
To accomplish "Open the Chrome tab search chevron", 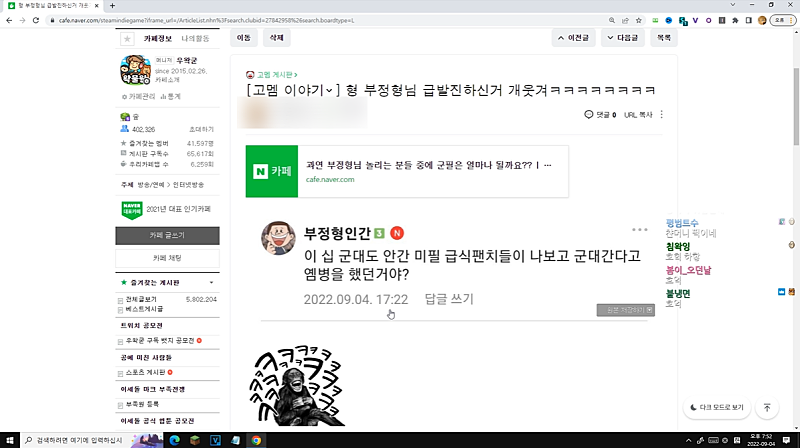I will pyautogui.click(x=733, y=5).
